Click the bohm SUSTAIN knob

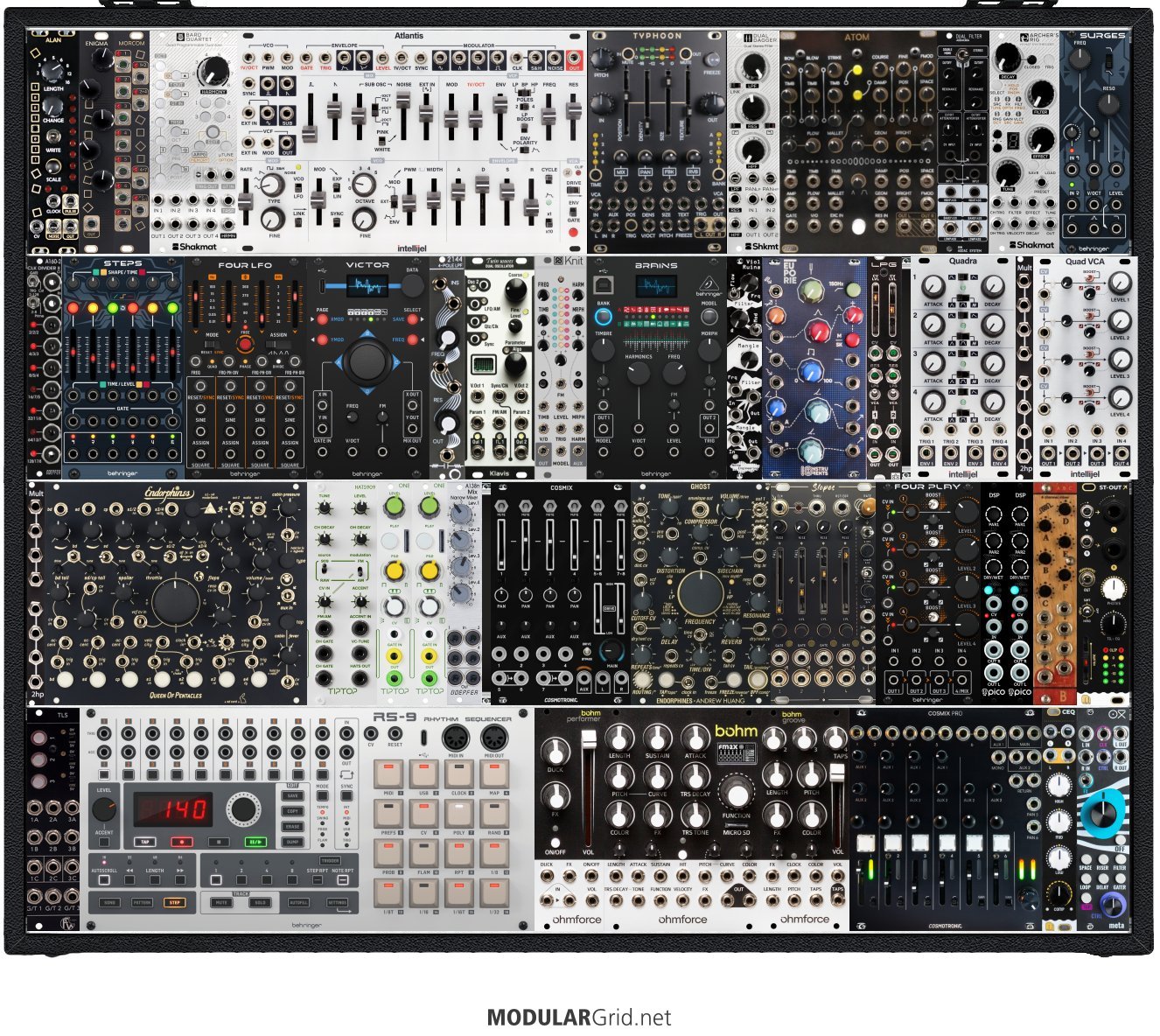click(x=658, y=738)
